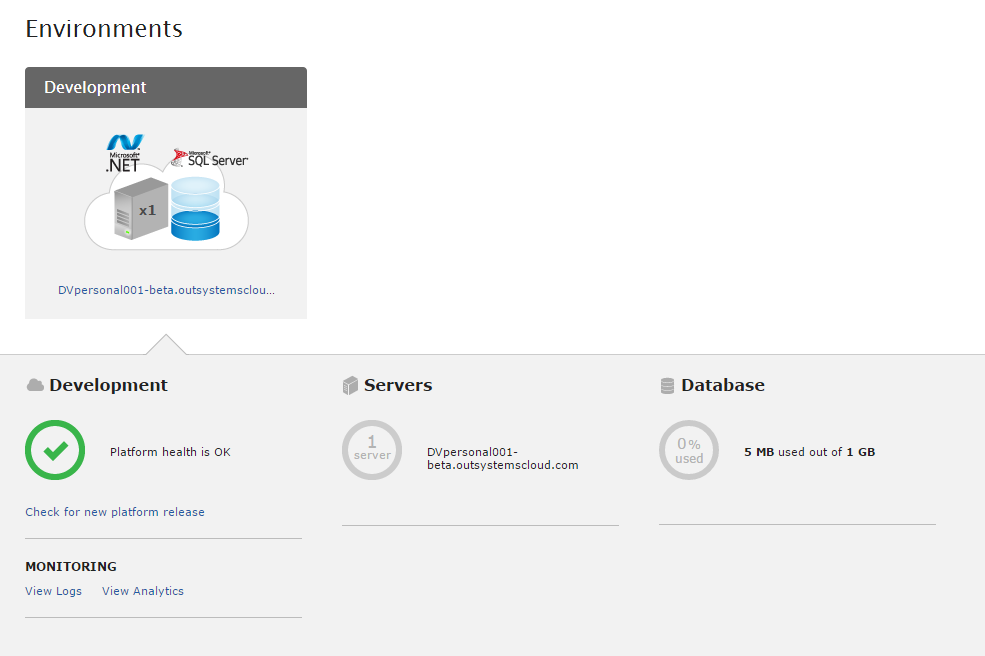Click the green platform health check icon
985x656 pixels.
point(55,450)
